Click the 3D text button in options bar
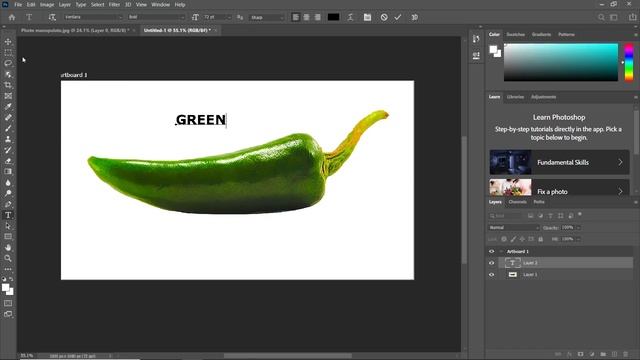Screen dimensions: 640x360 415,17
